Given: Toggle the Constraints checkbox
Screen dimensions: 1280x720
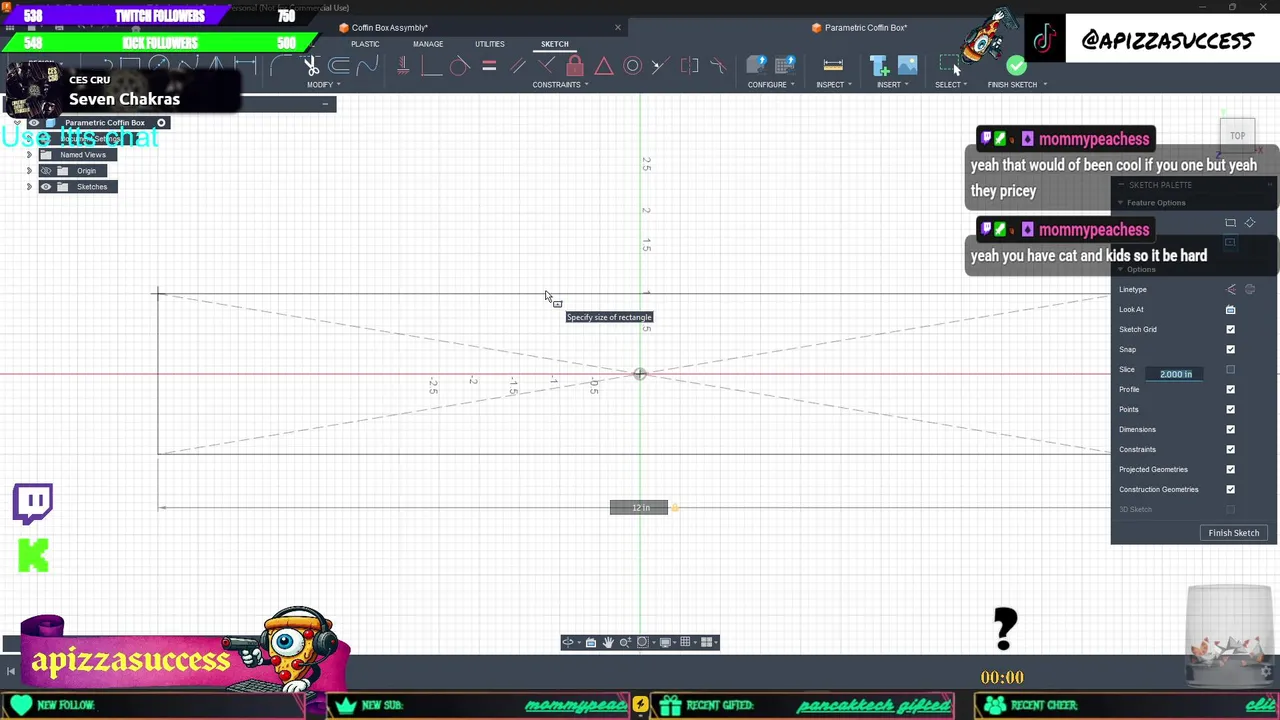Looking at the screenshot, I should 1231,450.
